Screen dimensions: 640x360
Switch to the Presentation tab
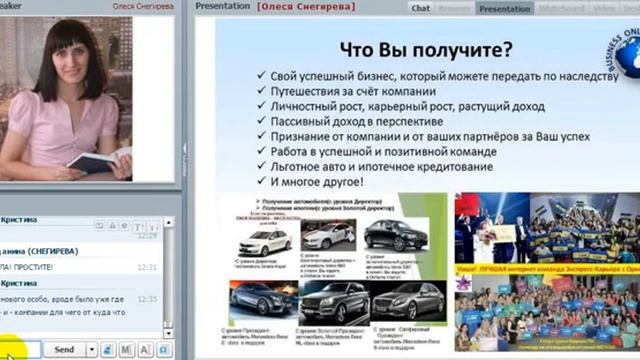(504, 9)
